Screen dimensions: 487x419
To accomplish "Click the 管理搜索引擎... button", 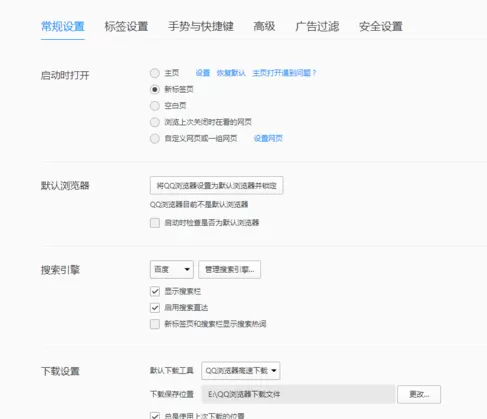I will tap(229, 269).
